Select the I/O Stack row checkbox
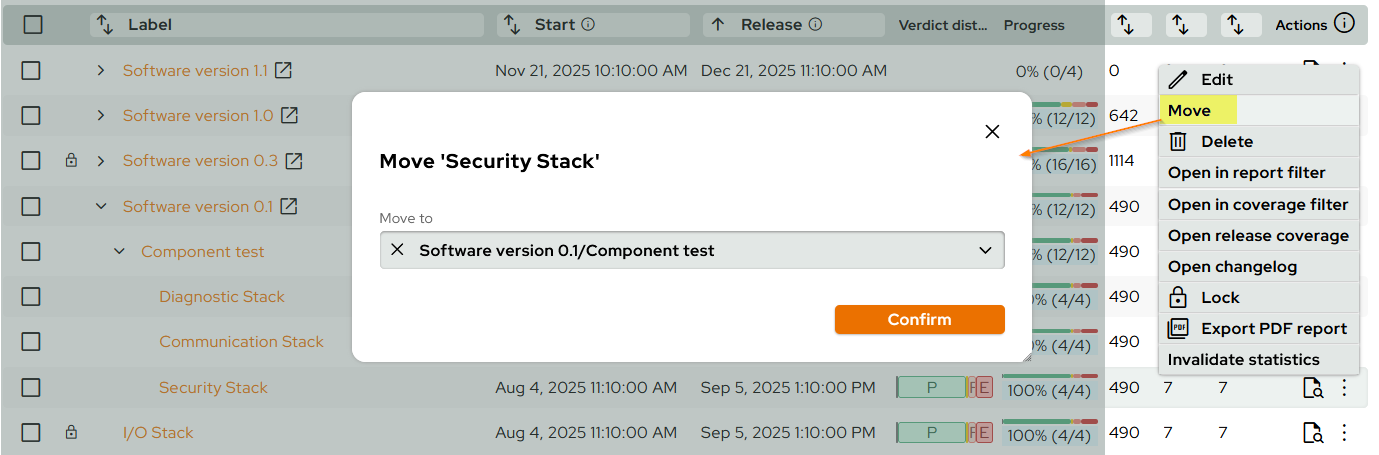1379x455 pixels. tap(31, 433)
